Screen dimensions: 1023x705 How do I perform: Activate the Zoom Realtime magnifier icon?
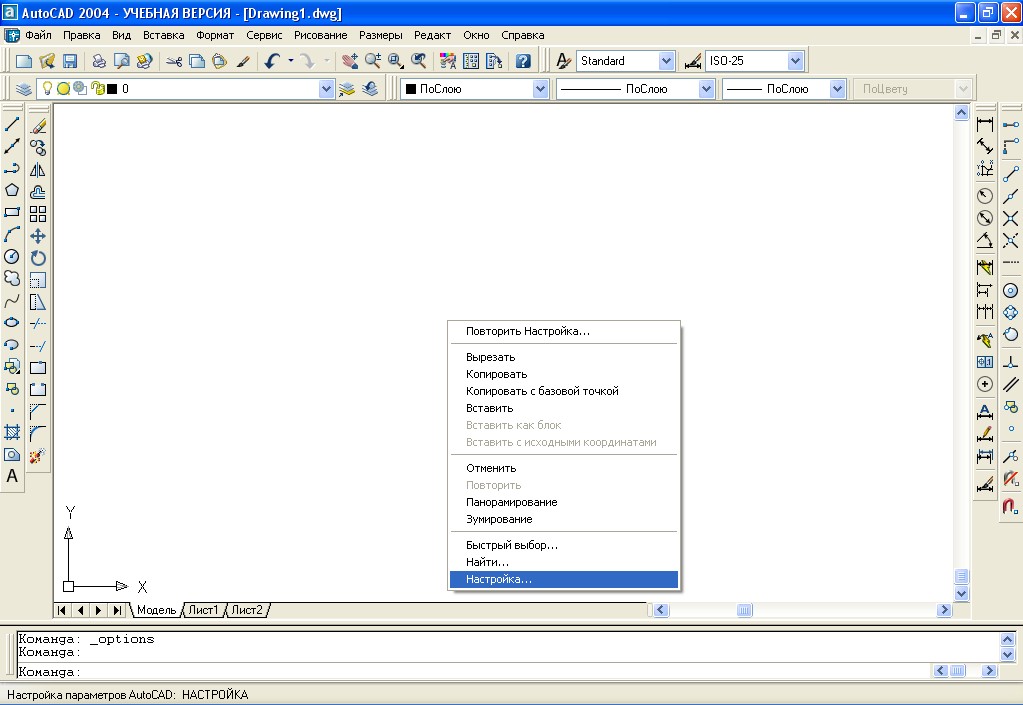tap(373, 61)
